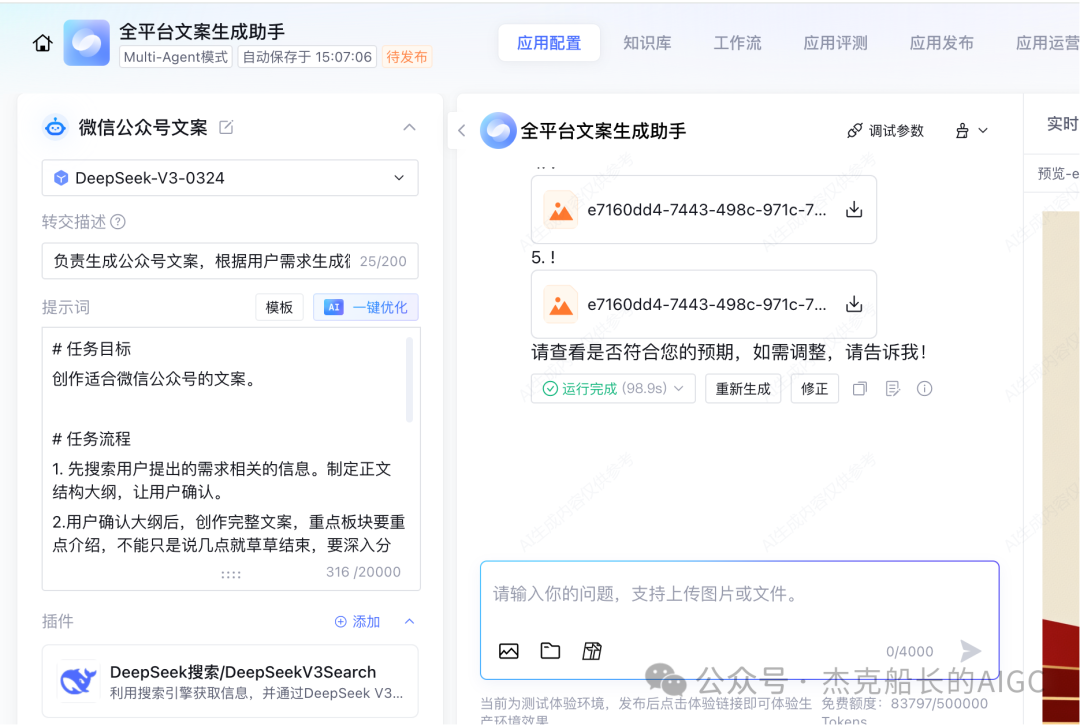This screenshot has width=1080, height=725.
Task: Open the response notes edit icon
Action: 893,389
